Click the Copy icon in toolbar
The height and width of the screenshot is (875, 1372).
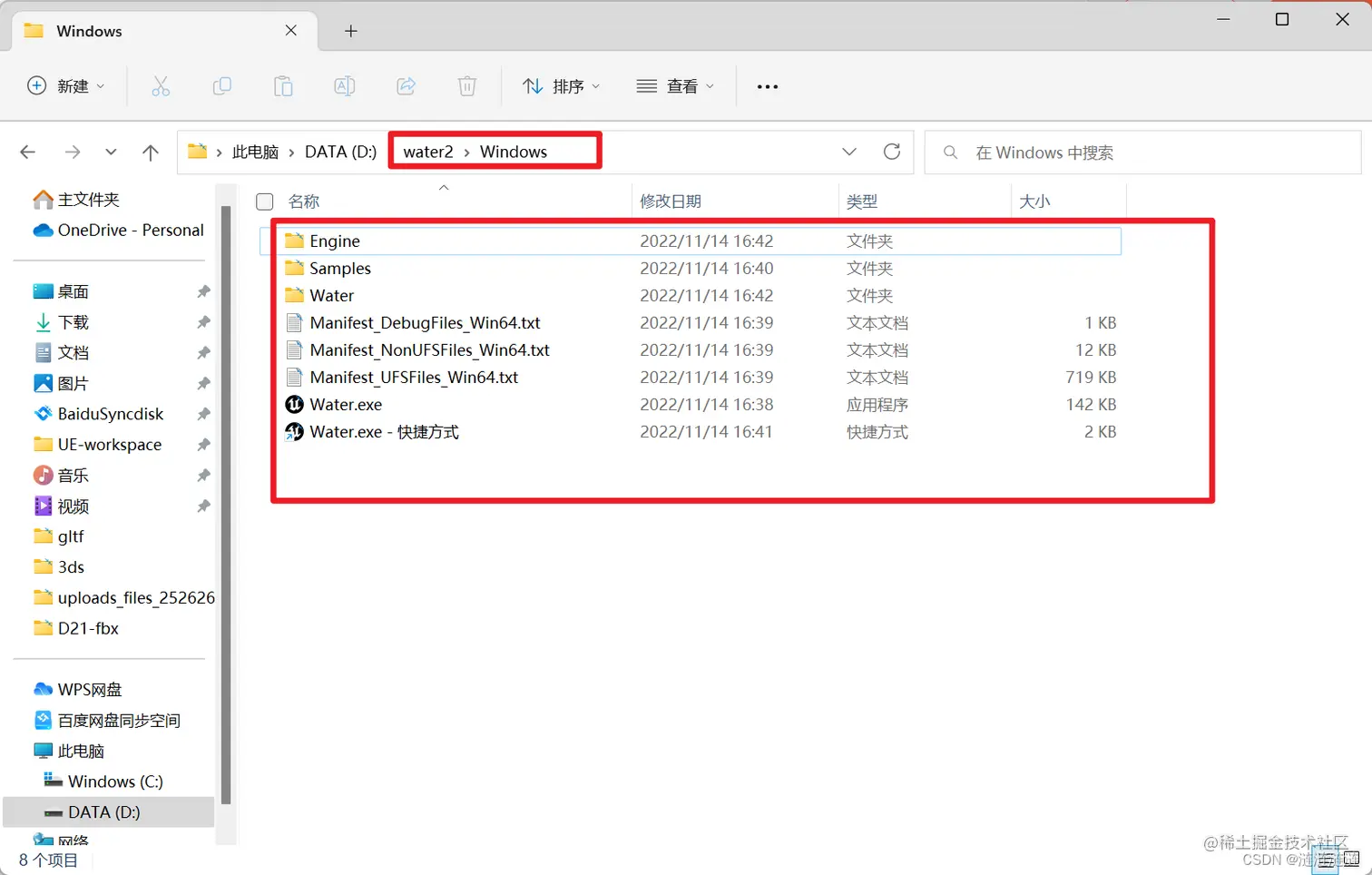(221, 86)
